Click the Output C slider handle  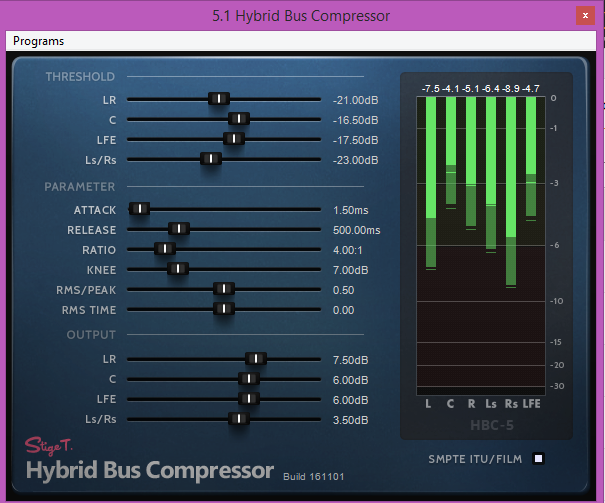(249, 379)
